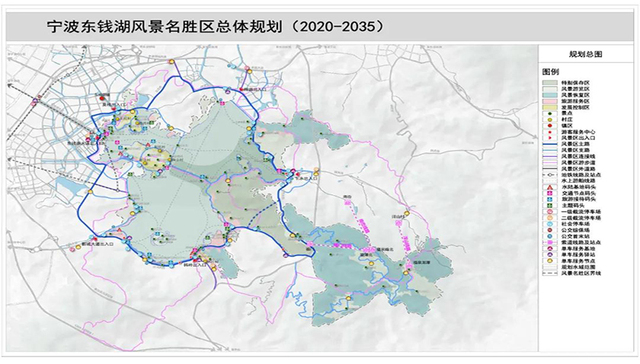
Task: Click the 一级截流停车场 pink circle legend icon
Action: pyautogui.click(x=550, y=212)
